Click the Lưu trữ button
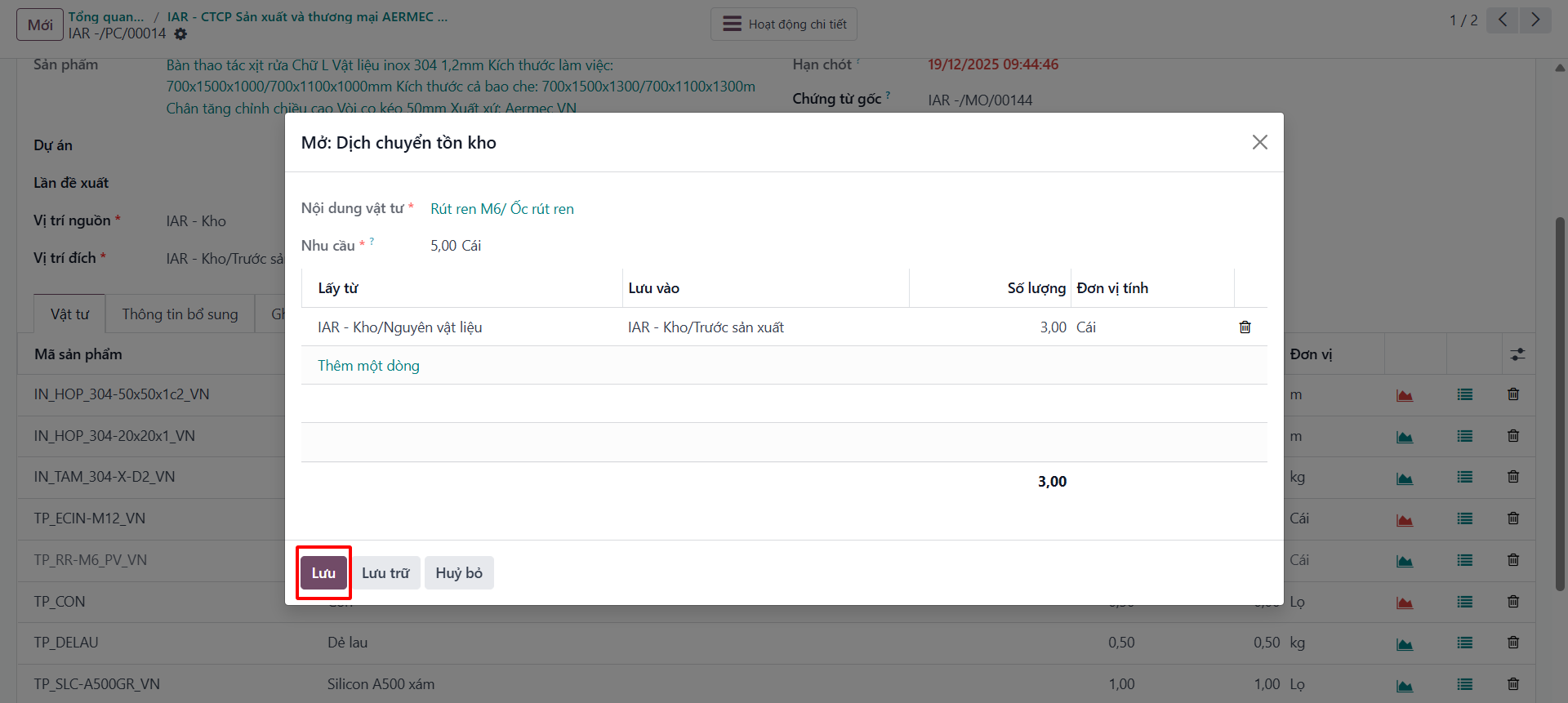 pos(385,573)
